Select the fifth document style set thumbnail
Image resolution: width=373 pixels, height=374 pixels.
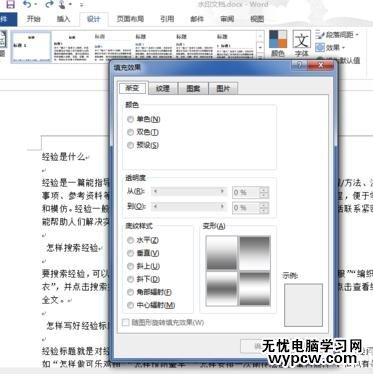pos(194,47)
